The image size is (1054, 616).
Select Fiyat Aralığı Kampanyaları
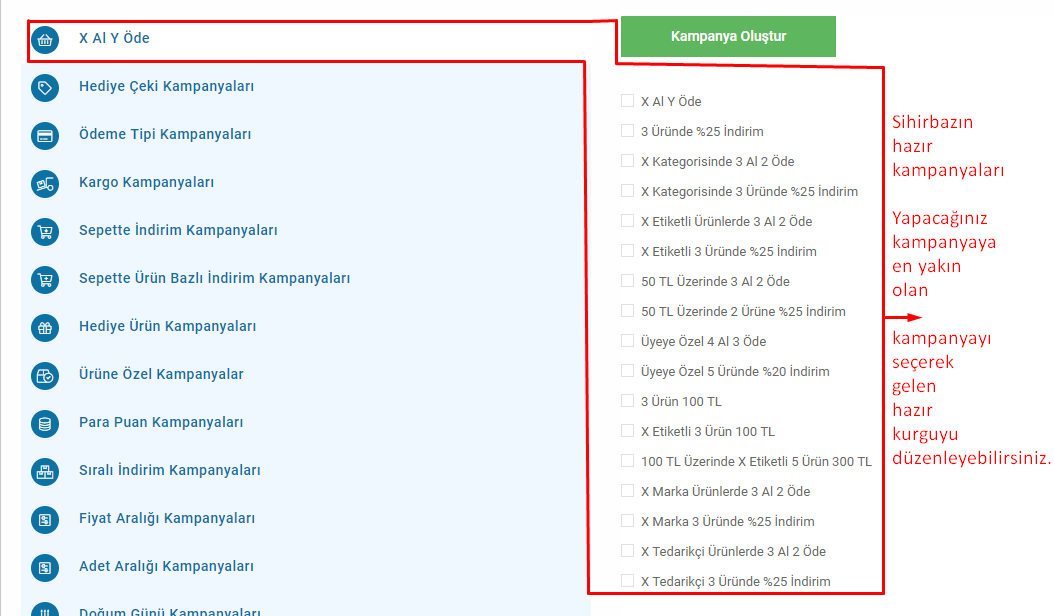pyautogui.click(x=167, y=518)
